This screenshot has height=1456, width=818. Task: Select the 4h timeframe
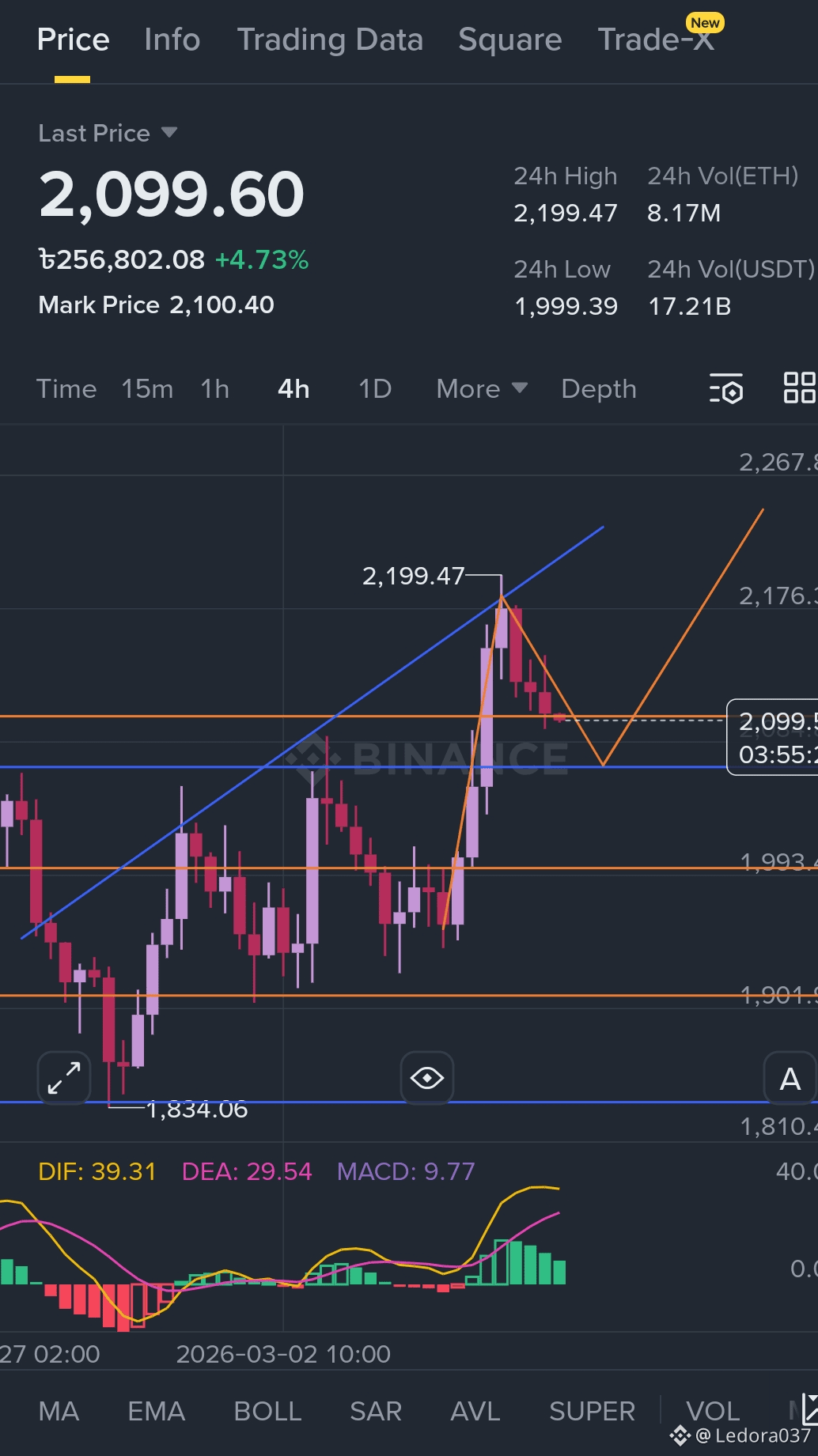(293, 388)
